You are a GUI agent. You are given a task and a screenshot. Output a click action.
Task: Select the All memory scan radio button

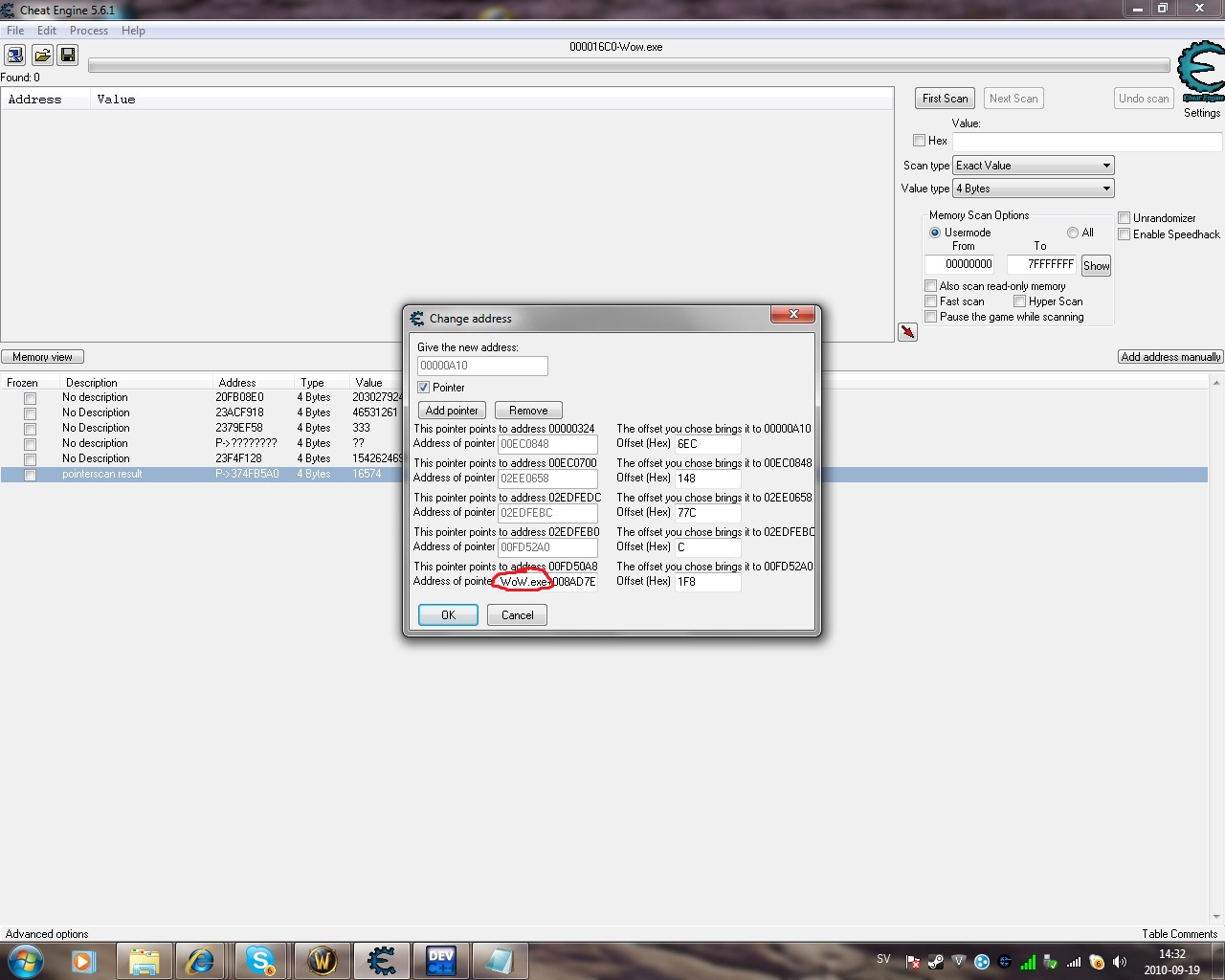pos(1073,232)
